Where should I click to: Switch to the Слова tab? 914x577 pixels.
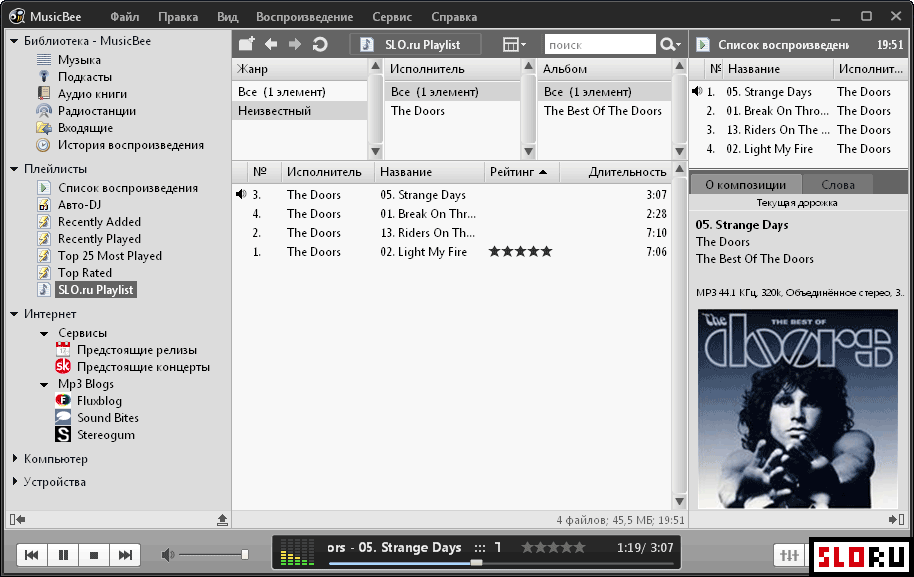837,185
